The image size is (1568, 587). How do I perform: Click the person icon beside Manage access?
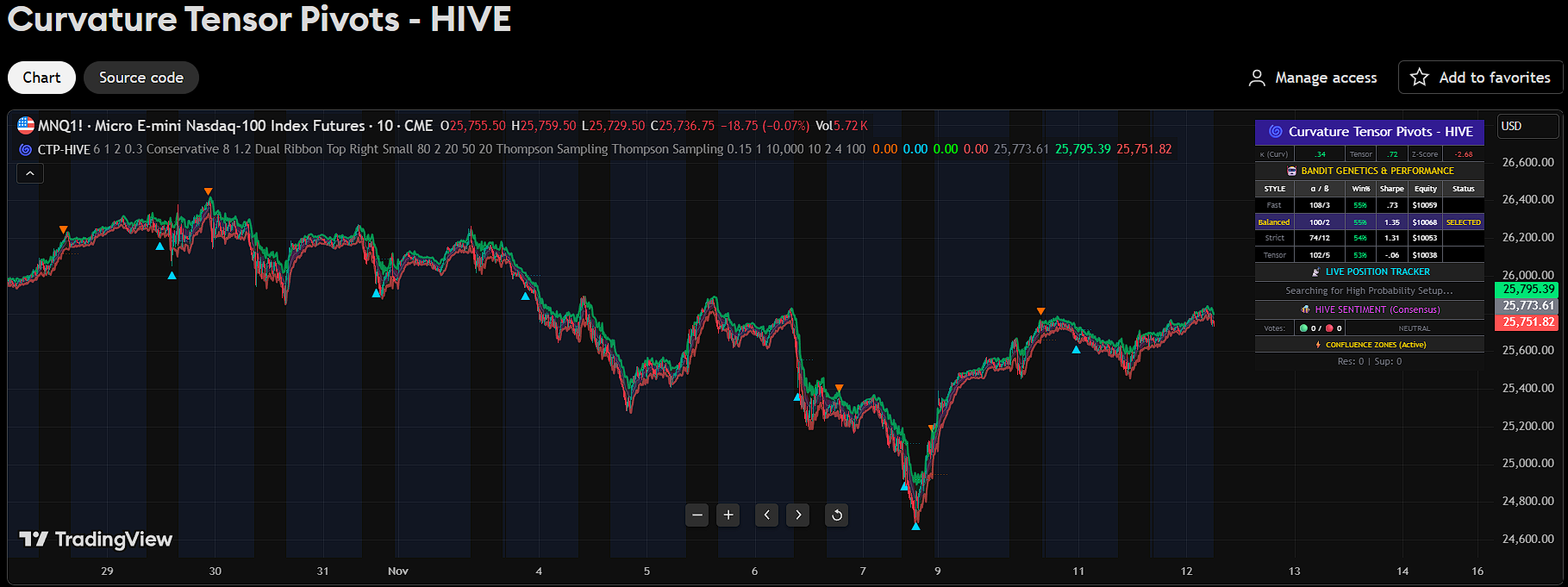point(1257,78)
